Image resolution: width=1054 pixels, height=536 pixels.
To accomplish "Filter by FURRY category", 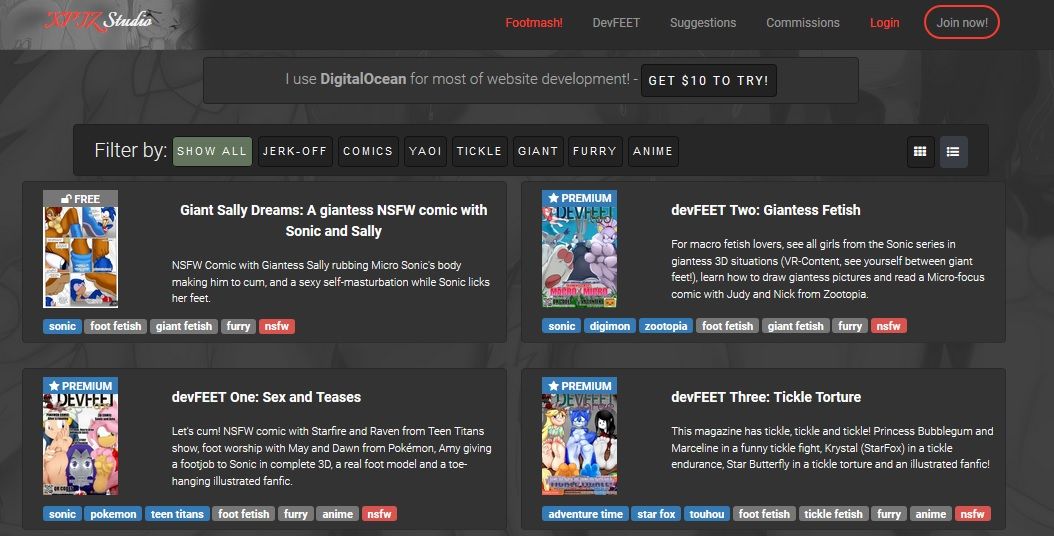I will click(x=595, y=151).
